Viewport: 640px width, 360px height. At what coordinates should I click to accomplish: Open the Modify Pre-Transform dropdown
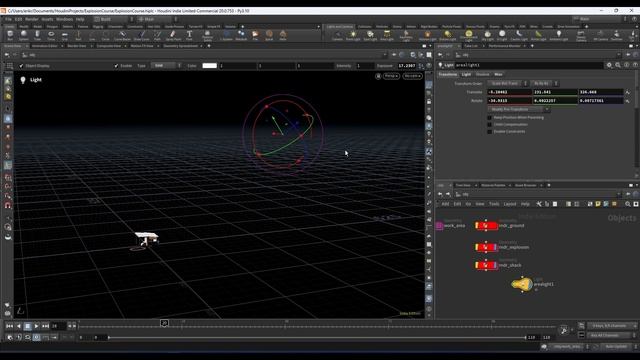pos(518,109)
